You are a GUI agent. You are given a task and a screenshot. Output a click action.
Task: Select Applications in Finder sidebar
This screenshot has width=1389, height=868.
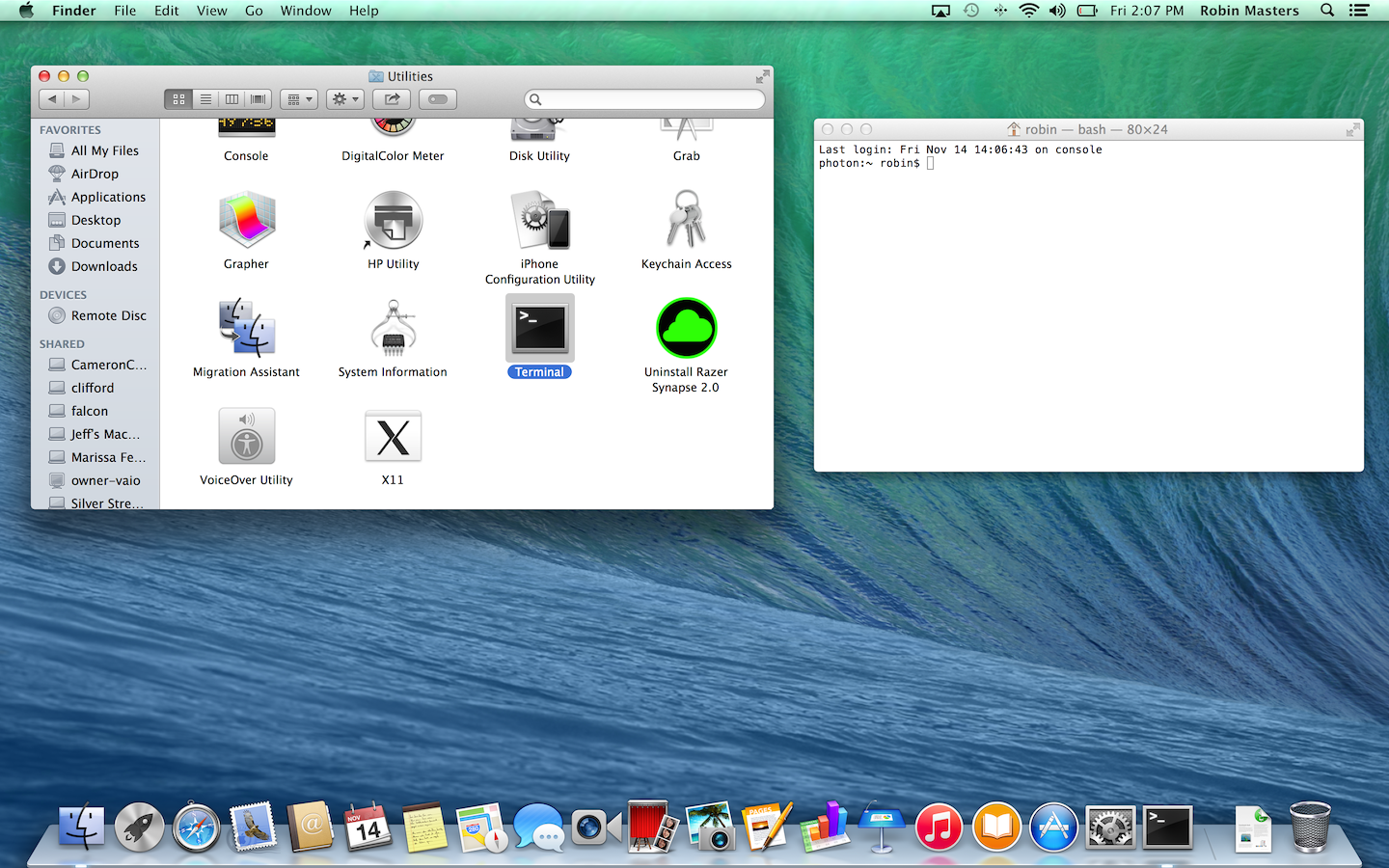pos(96,197)
